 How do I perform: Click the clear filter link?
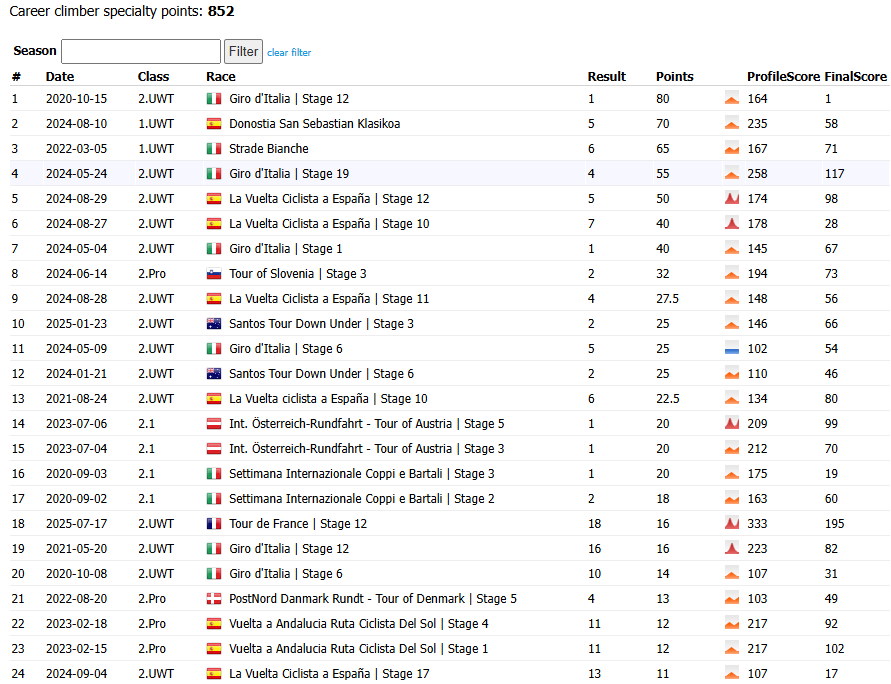289,52
